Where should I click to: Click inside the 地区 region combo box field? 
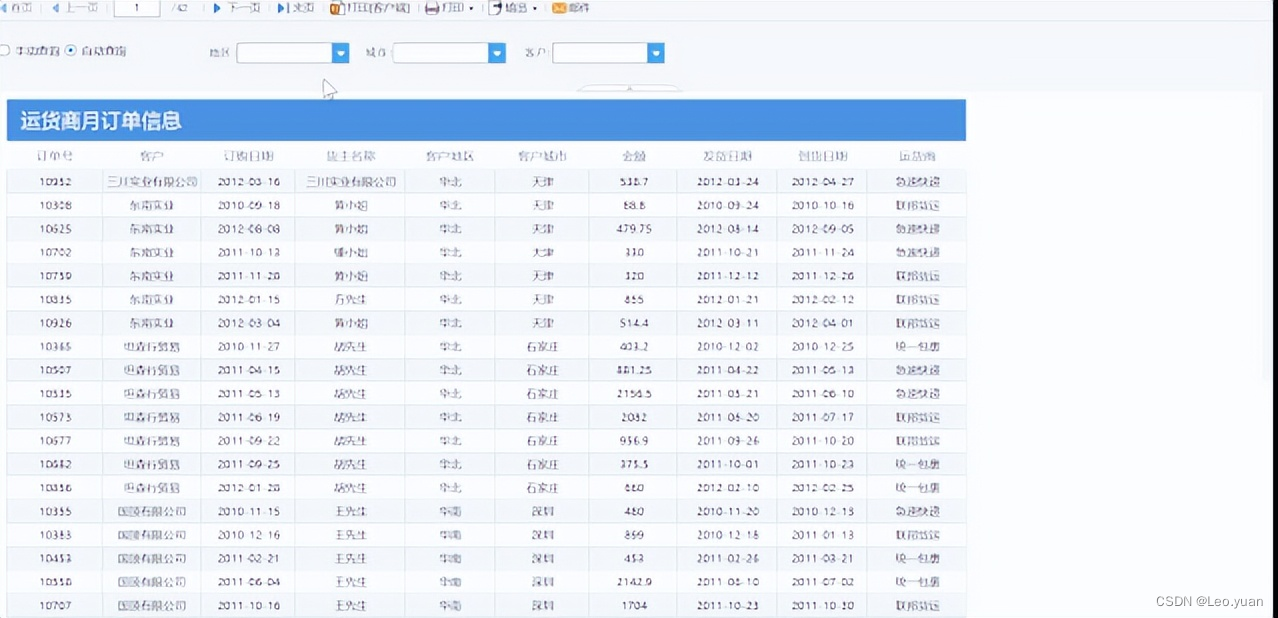point(285,53)
